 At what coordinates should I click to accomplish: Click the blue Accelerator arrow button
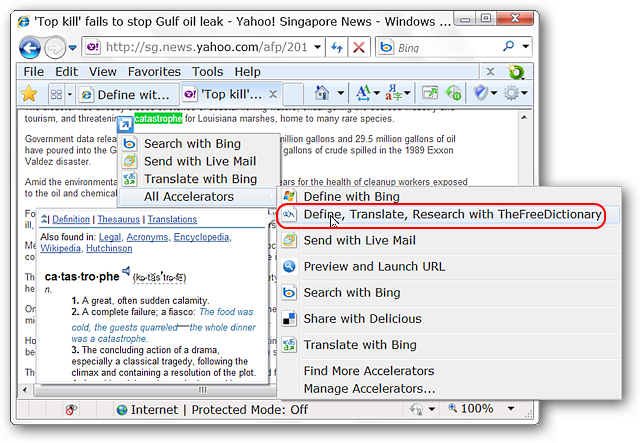pyautogui.click(x=125, y=124)
